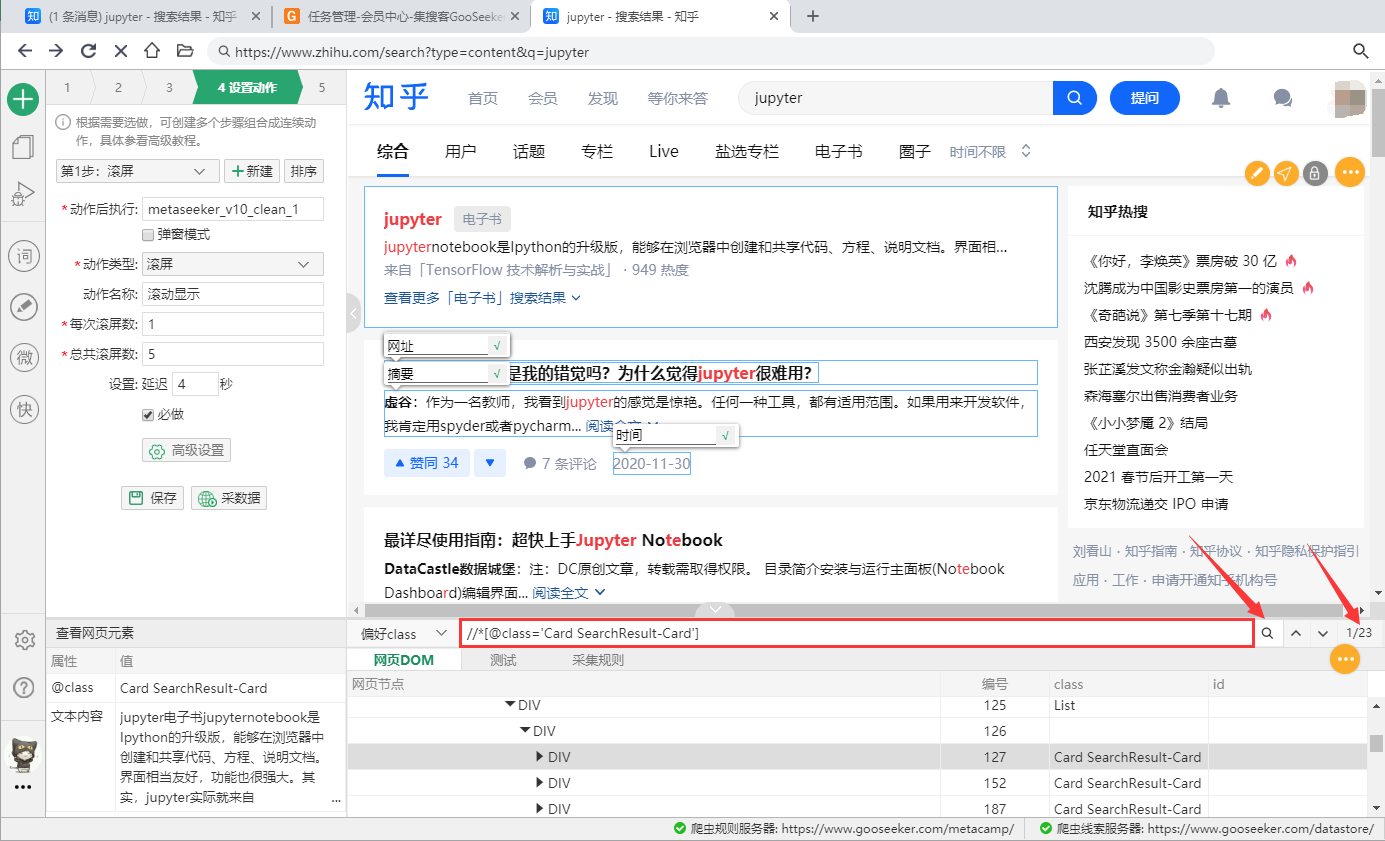Open the settings gear in sidebar
Image resolution: width=1385 pixels, height=841 pixels.
coord(24,640)
